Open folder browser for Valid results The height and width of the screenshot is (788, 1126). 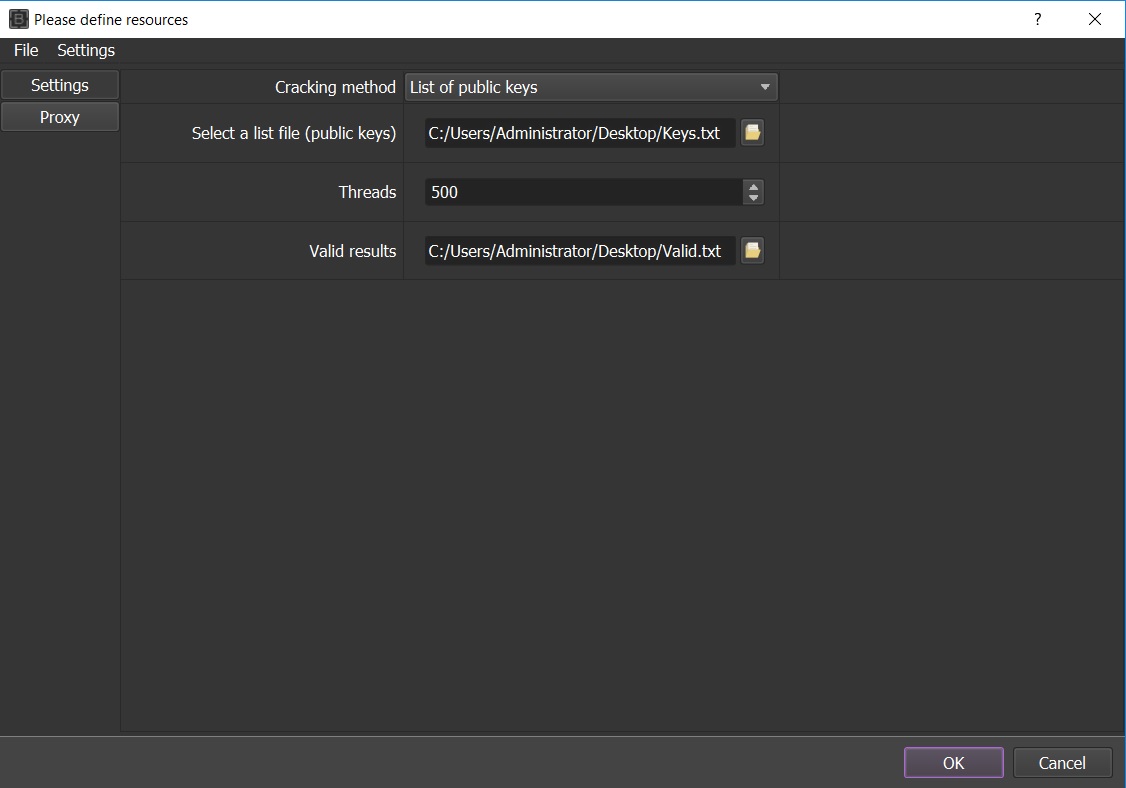coord(752,251)
